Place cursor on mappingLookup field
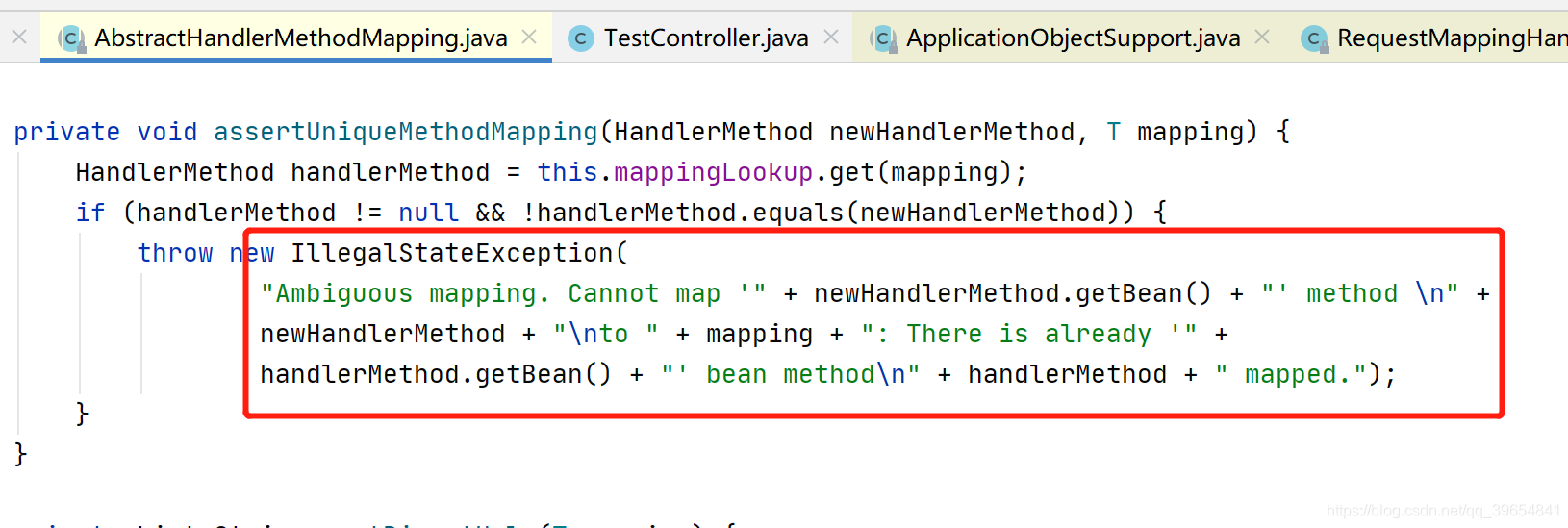Image resolution: width=1568 pixels, height=528 pixels. point(713,172)
